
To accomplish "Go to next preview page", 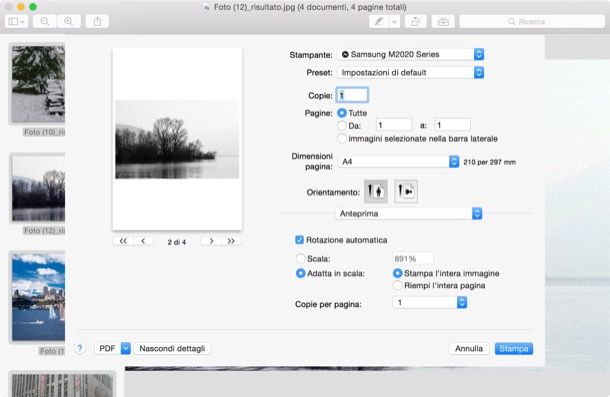I will coord(211,241).
